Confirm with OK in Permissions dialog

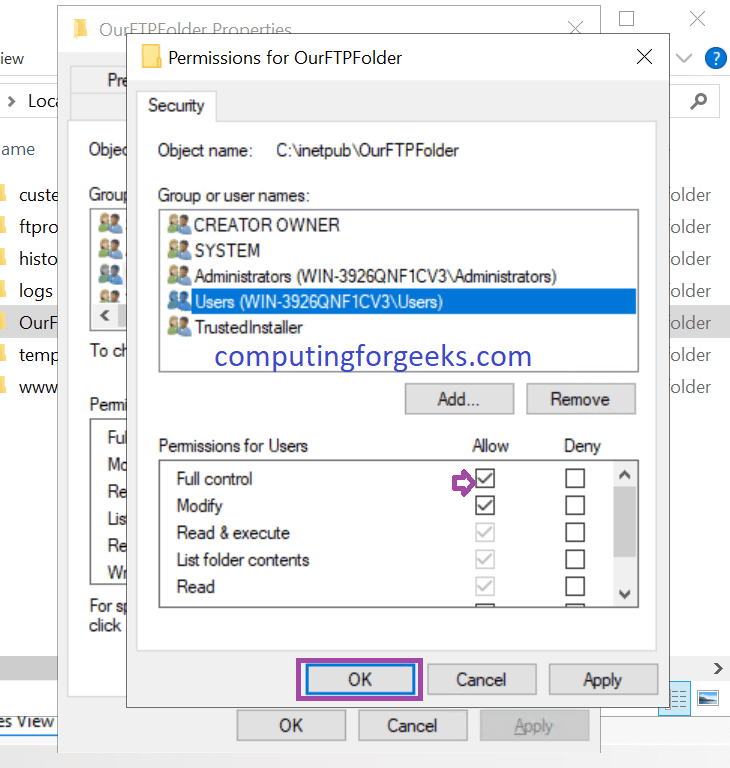pyautogui.click(x=360, y=679)
